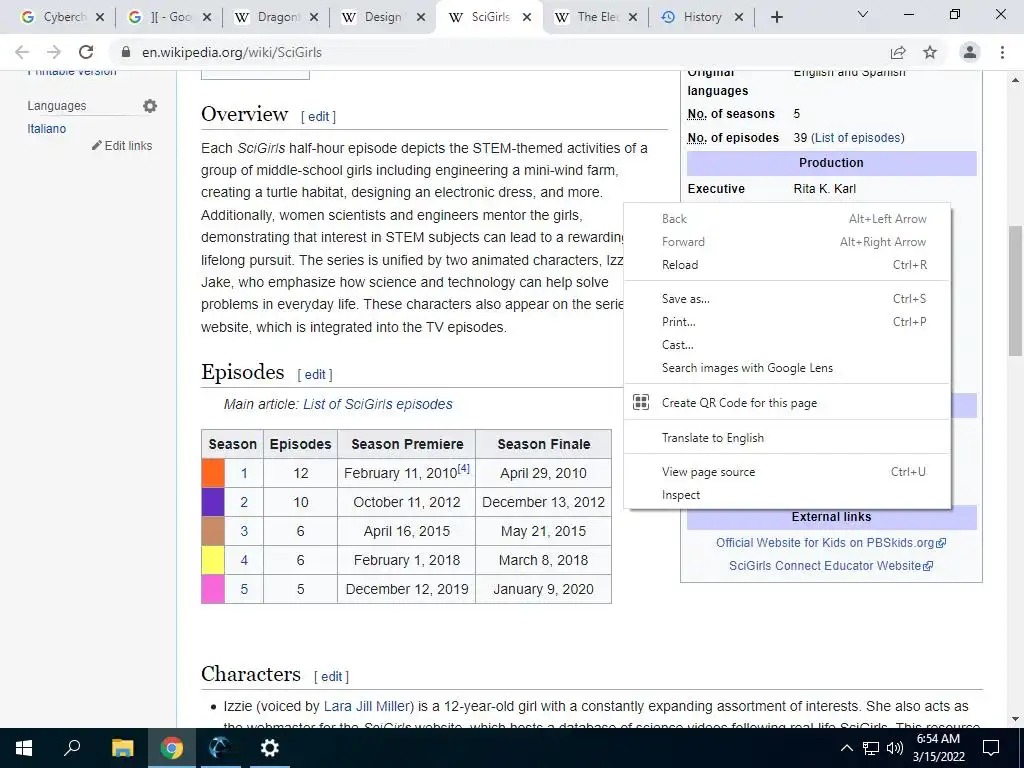The height and width of the screenshot is (768, 1024).
Task: Close the Cyberchef tab
Action: 100,18
